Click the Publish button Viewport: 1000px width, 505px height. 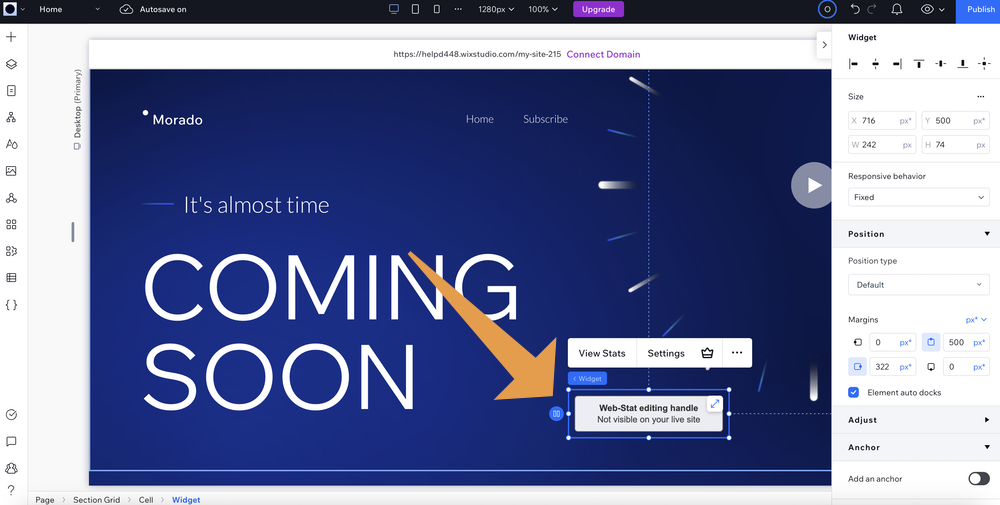tap(978, 10)
